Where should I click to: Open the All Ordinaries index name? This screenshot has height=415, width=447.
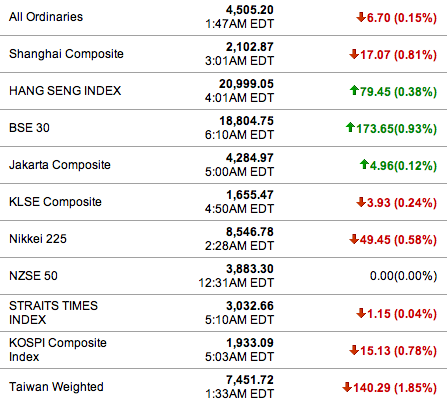click(46, 17)
